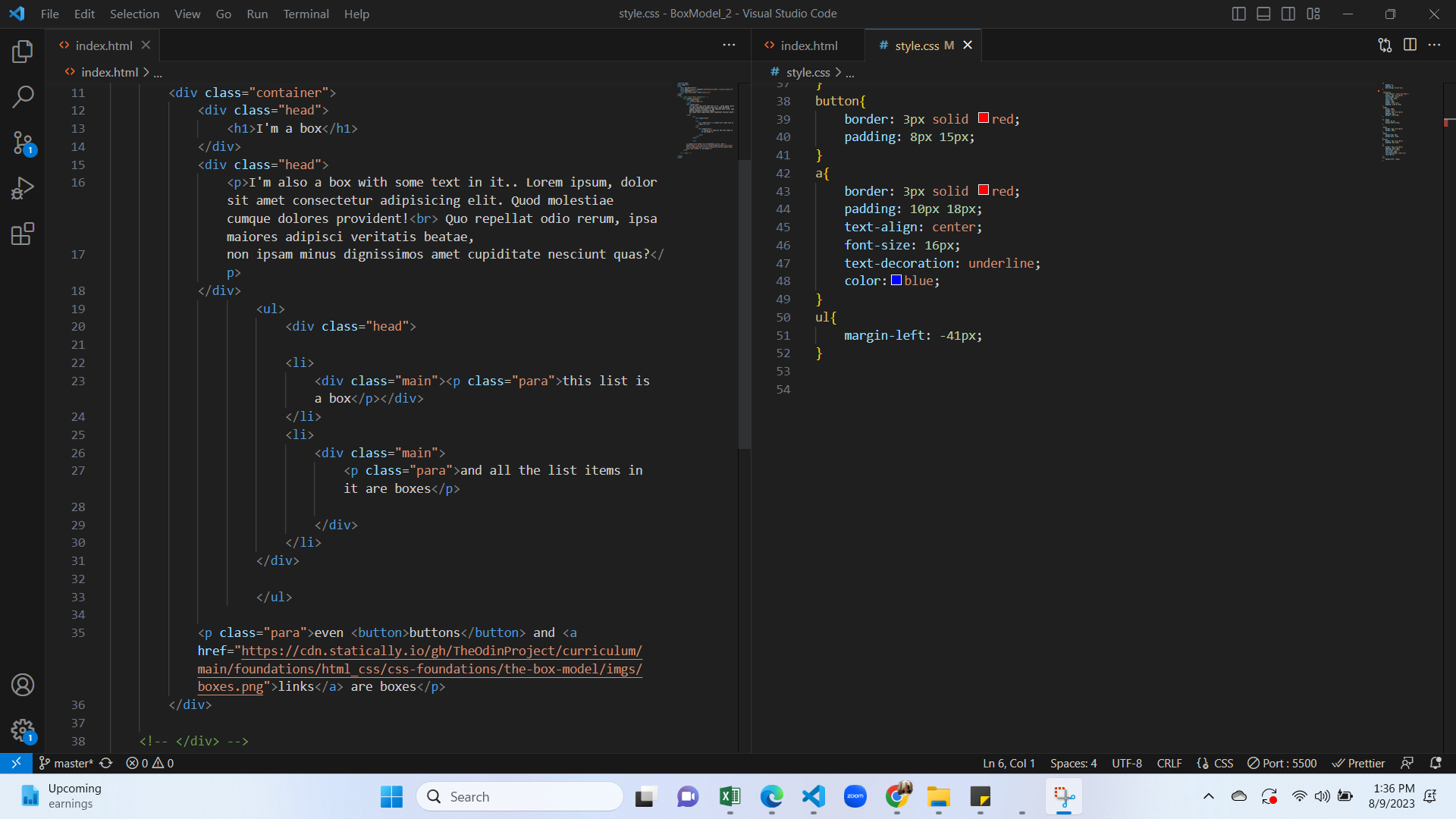The image size is (1456, 819).
Task: Switch to the style.css tab
Action: click(919, 45)
